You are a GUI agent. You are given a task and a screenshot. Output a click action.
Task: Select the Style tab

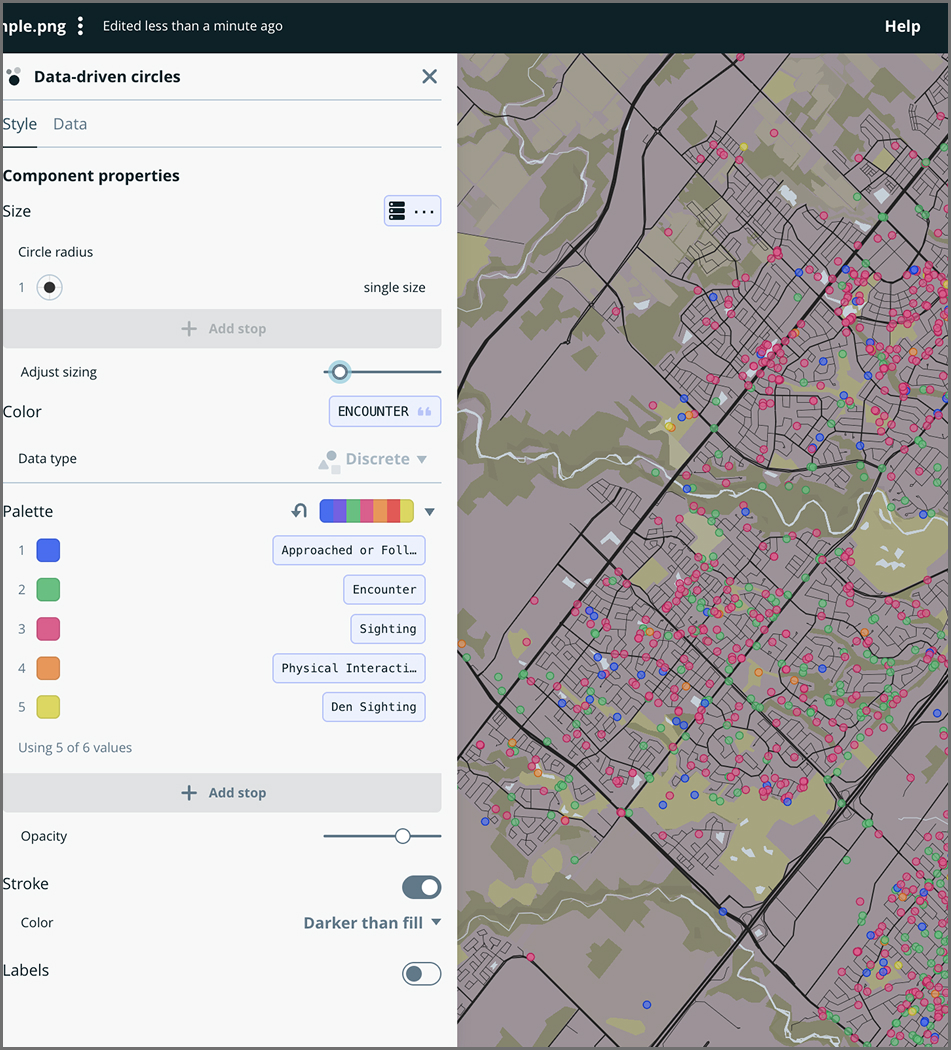tap(18, 124)
